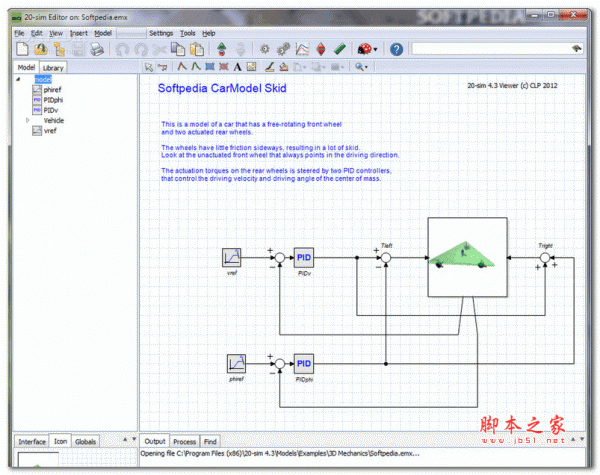Click the Paste clipboard icon
The height and width of the screenshot is (475, 600).
click(x=197, y=49)
